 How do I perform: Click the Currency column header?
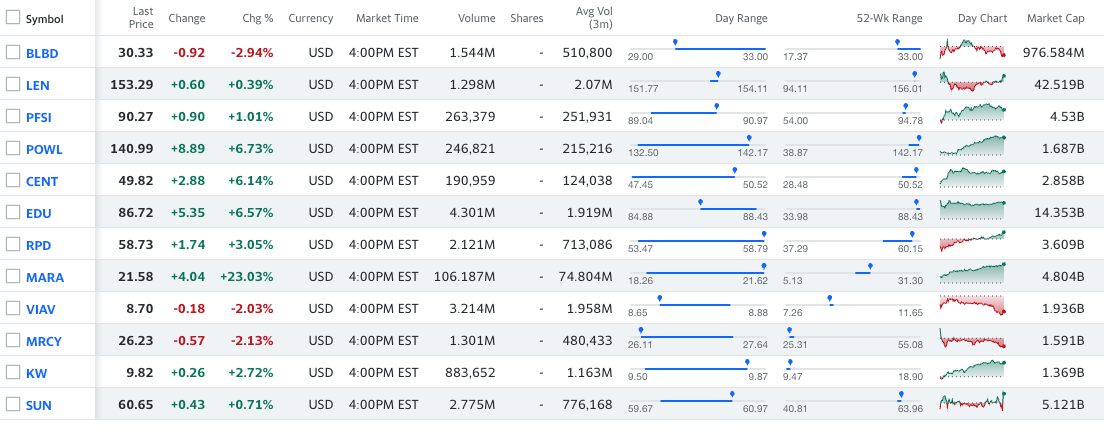310,18
